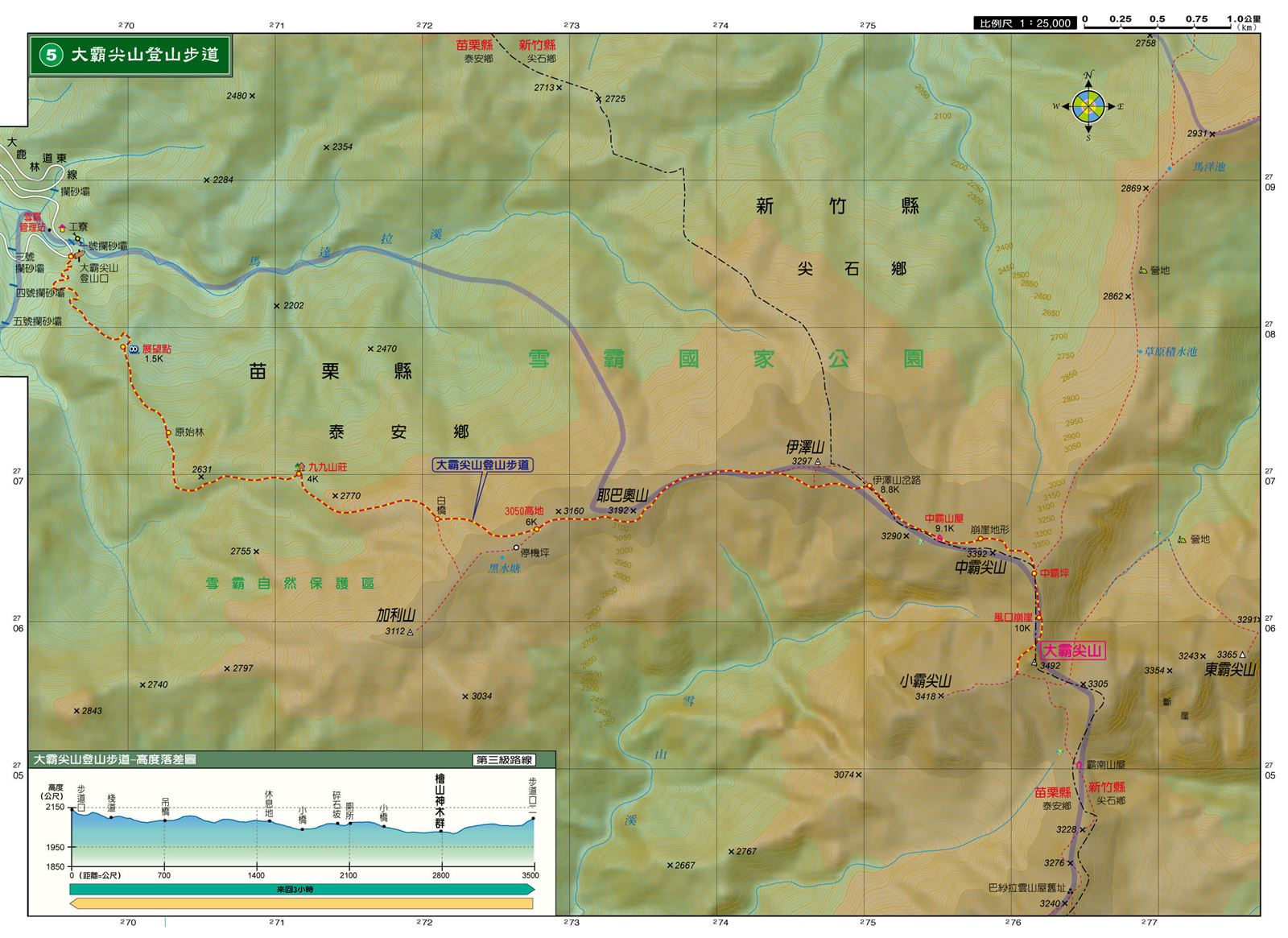Click the 伊澤山 summit triangle marker
Image resolution: width=1288 pixels, height=938 pixels.
pyautogui.click(x=818, y=461)
